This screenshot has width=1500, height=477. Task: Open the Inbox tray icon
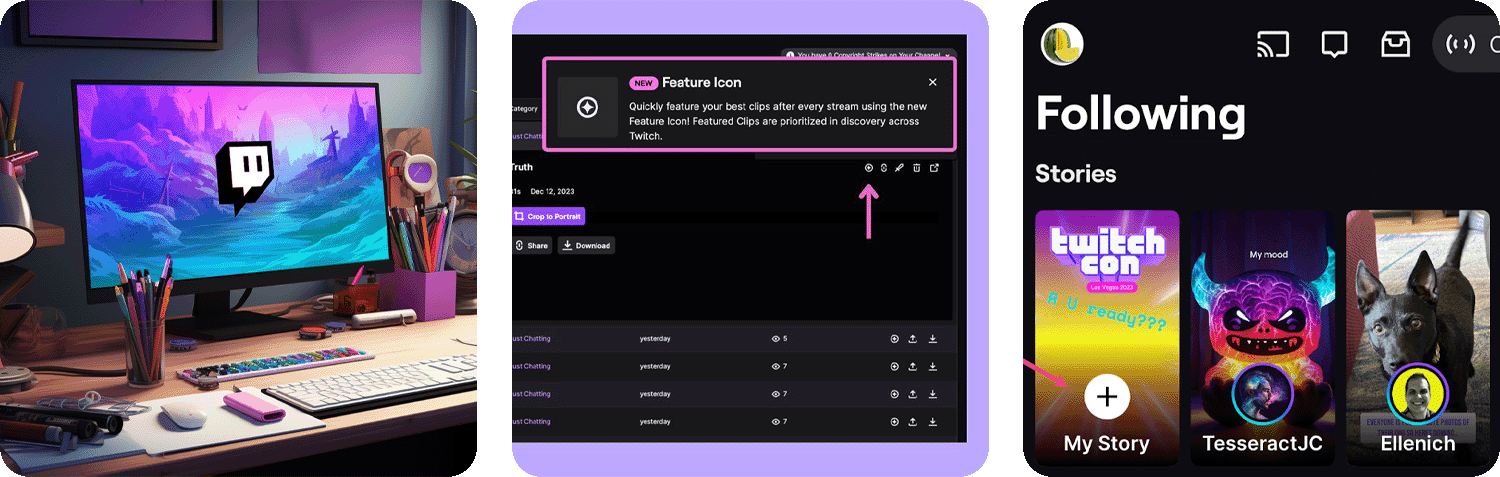pos(1394,44)
